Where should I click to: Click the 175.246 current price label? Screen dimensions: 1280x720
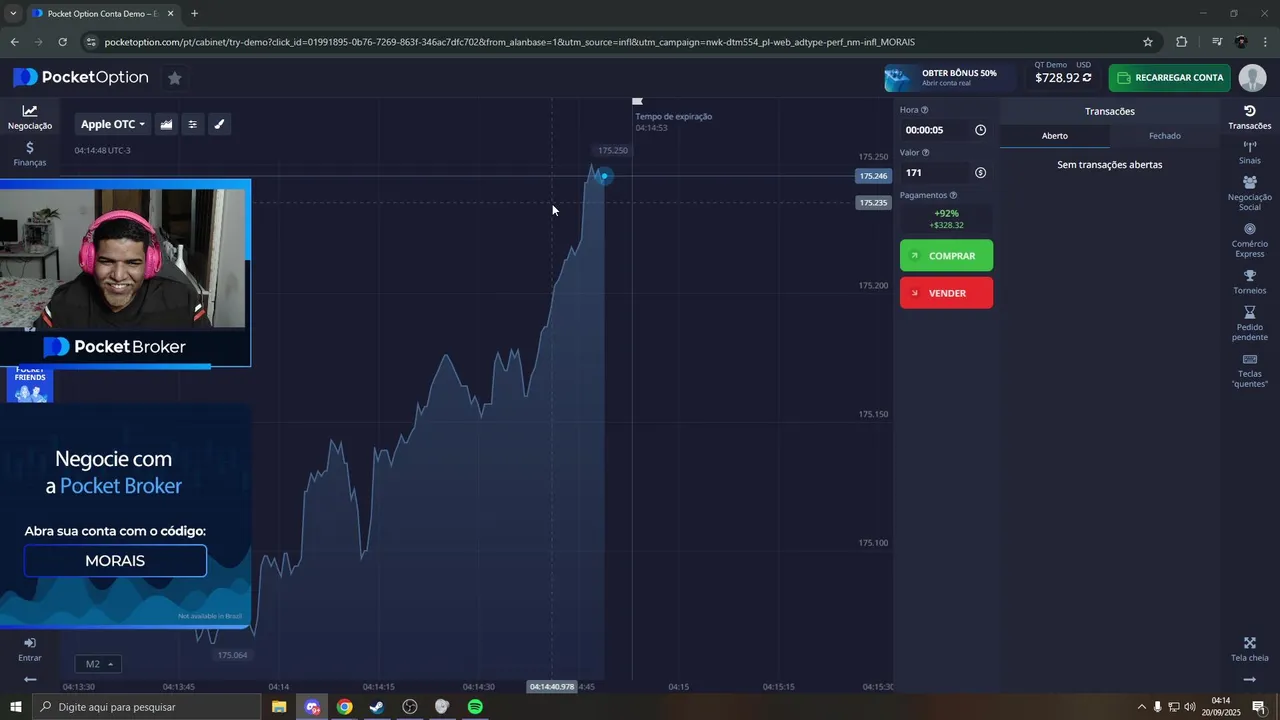click(873, 176)
